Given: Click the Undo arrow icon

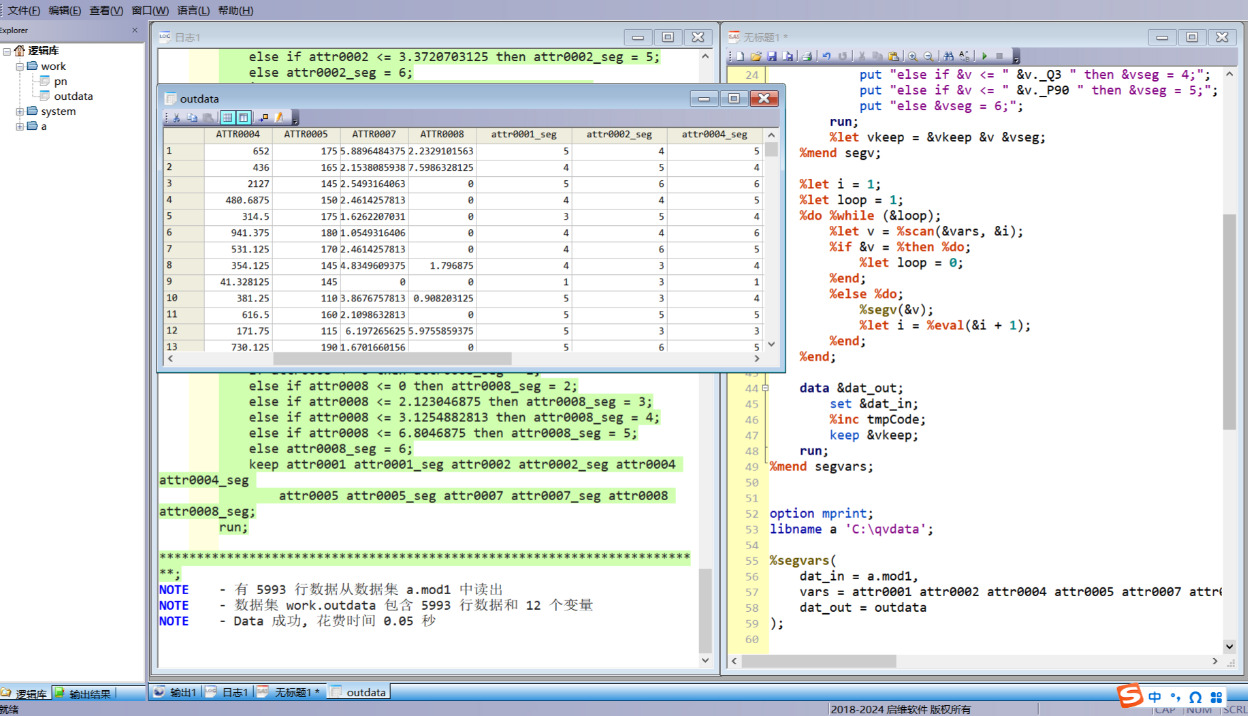Looking at the screenshot, I should (826, 56).
